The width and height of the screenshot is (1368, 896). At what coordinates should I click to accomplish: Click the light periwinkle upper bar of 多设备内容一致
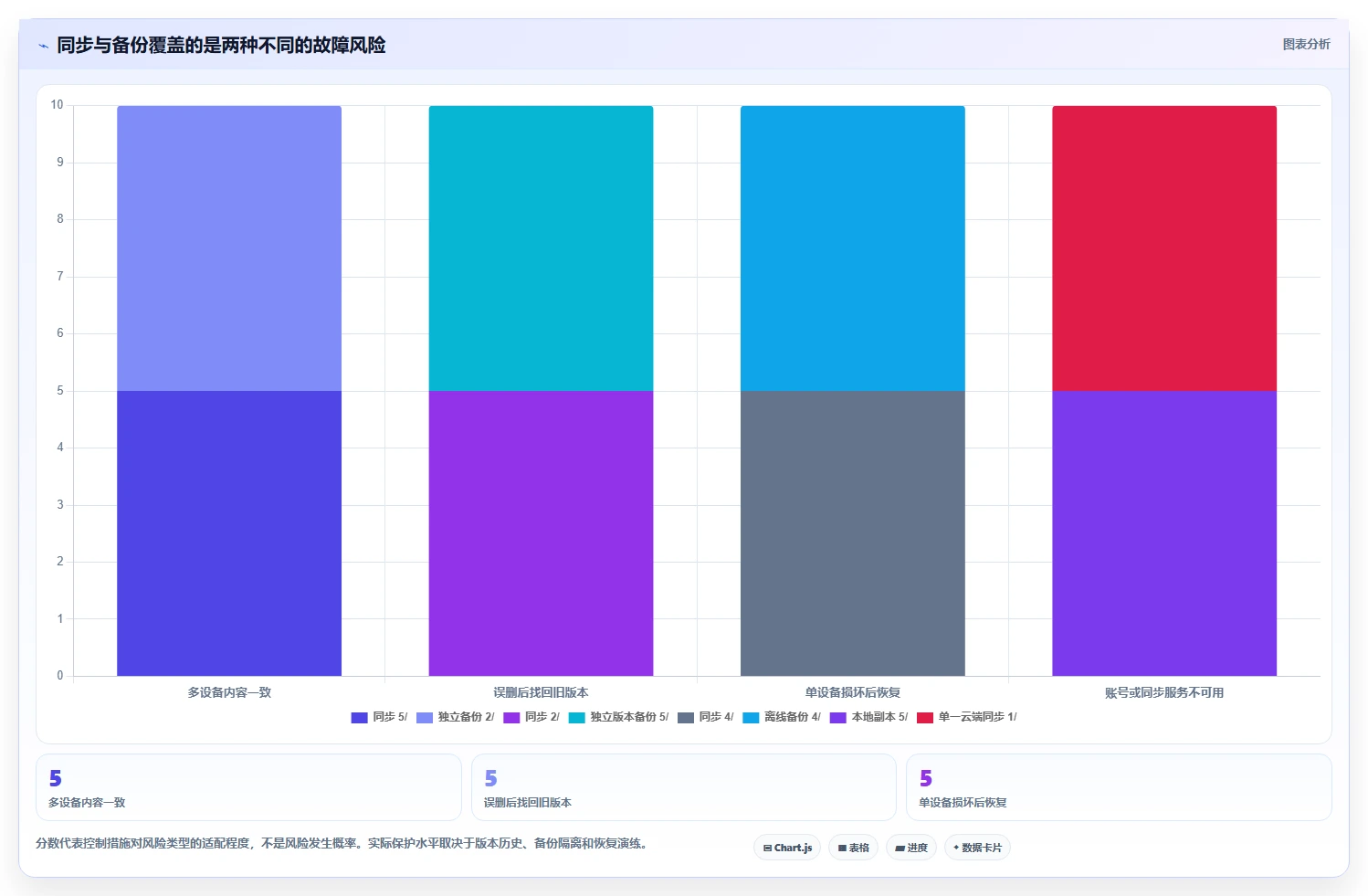tap(229, 248)
